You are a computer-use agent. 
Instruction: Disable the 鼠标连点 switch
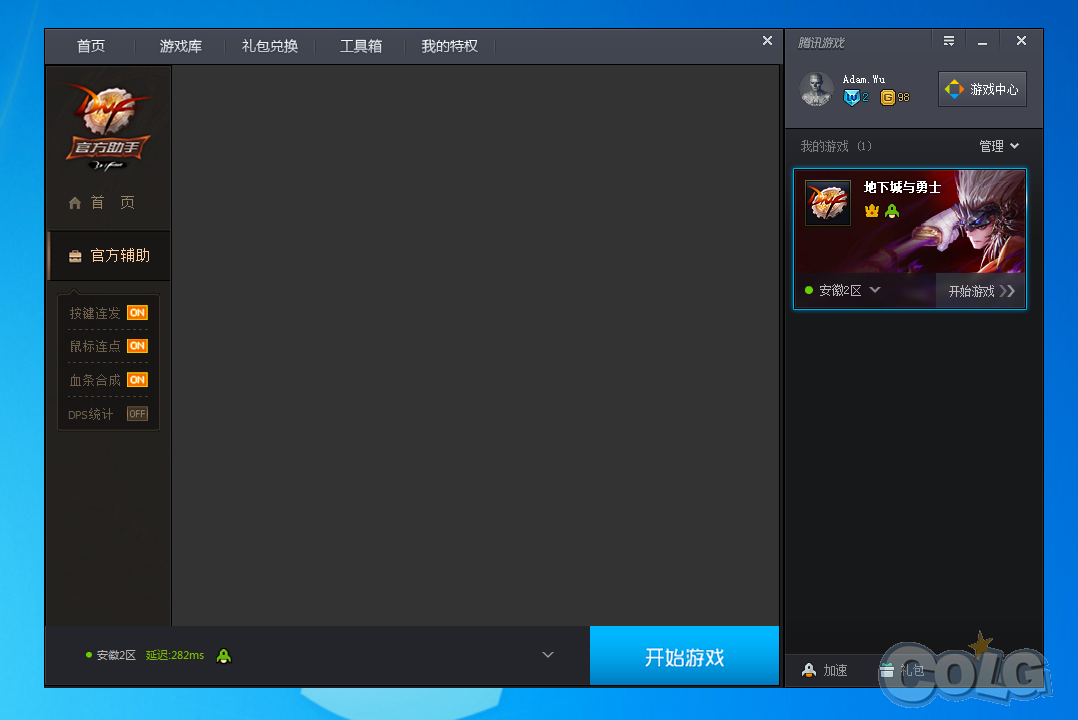pos(137,346)
